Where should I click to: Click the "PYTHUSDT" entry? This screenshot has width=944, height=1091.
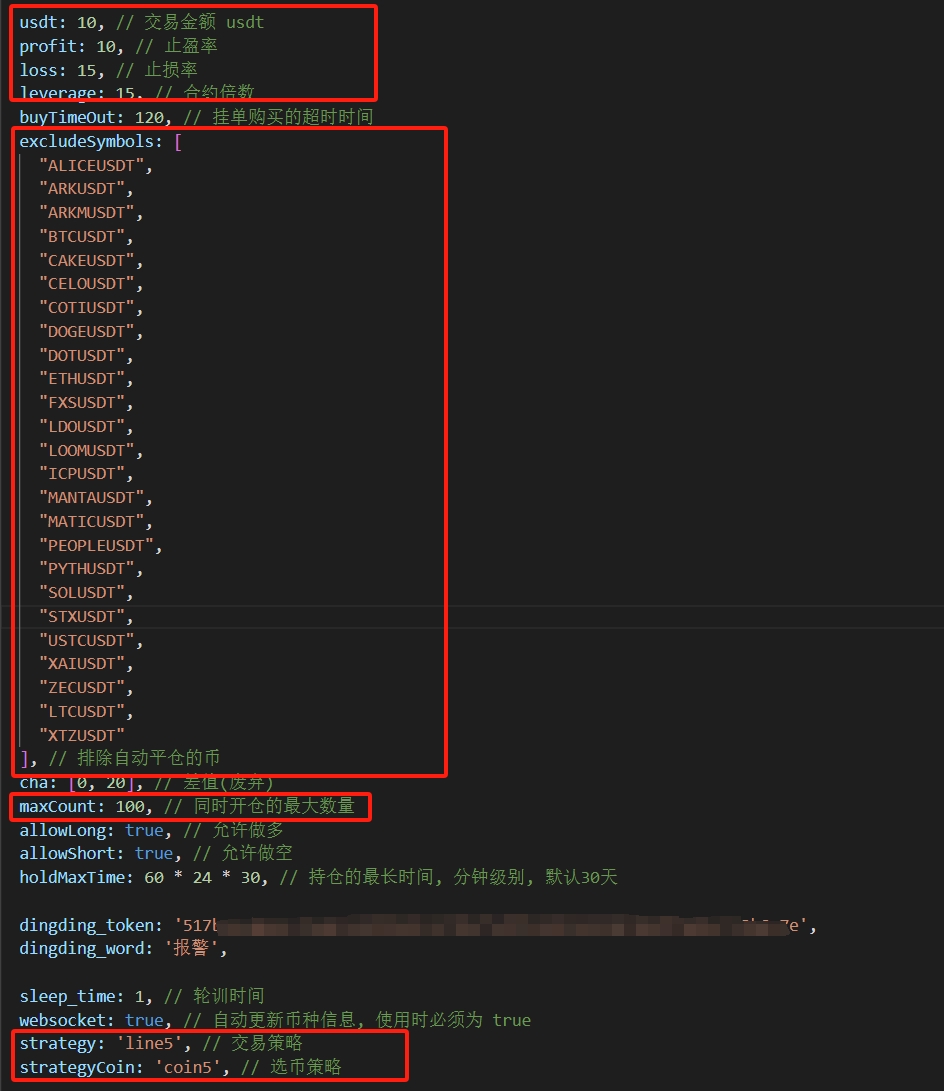click(86, 569)
